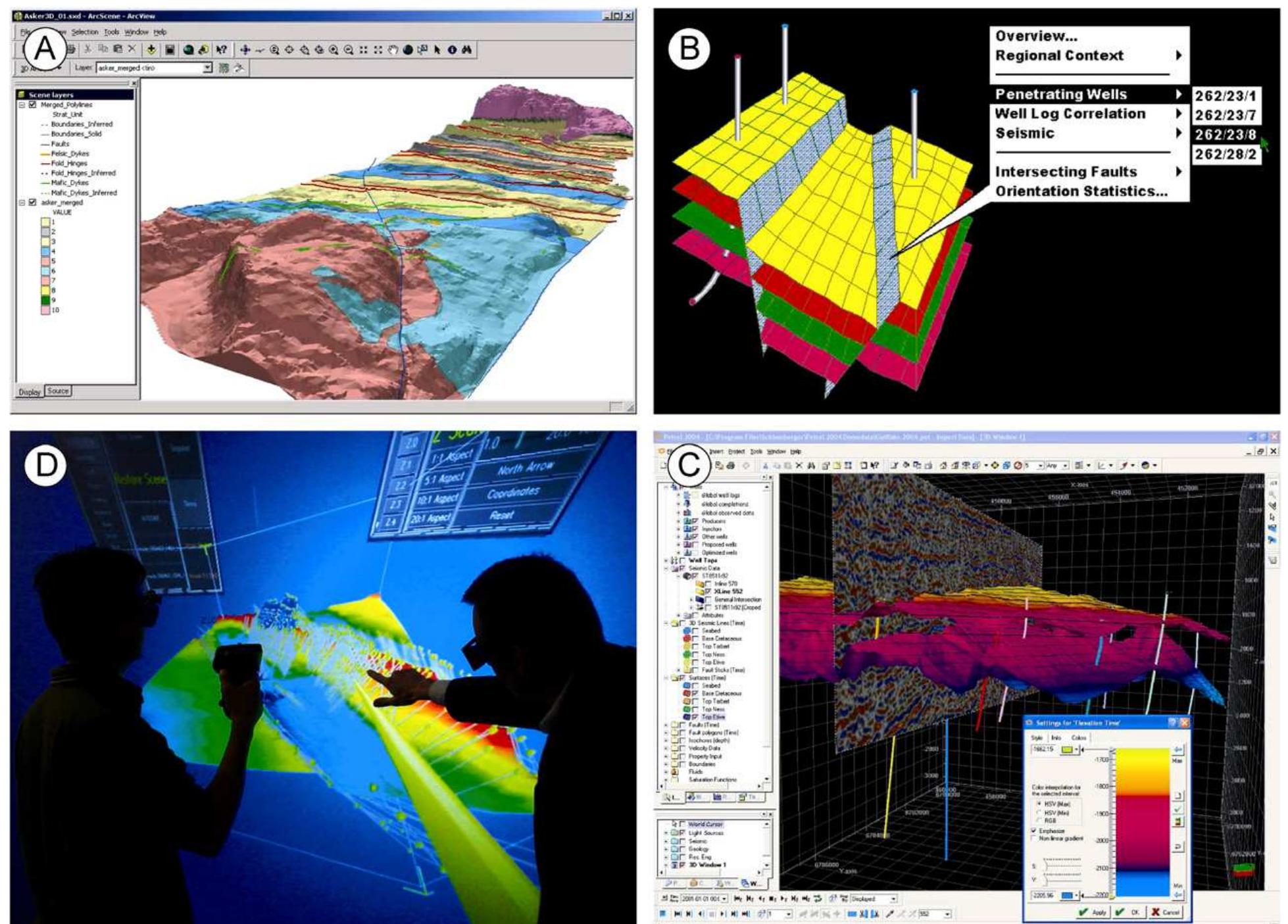This screenshot has width=1288, height=924.
Task: Open the ArcScene Layer dropdown
Action: [x=207, y=68]
